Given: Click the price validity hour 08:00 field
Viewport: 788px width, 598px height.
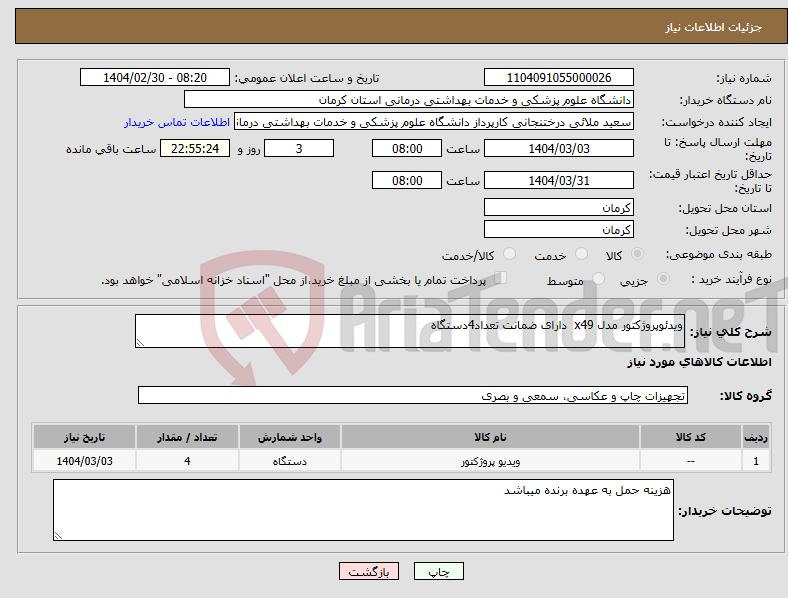Looking at the screenshot, I should pos(407,180).
